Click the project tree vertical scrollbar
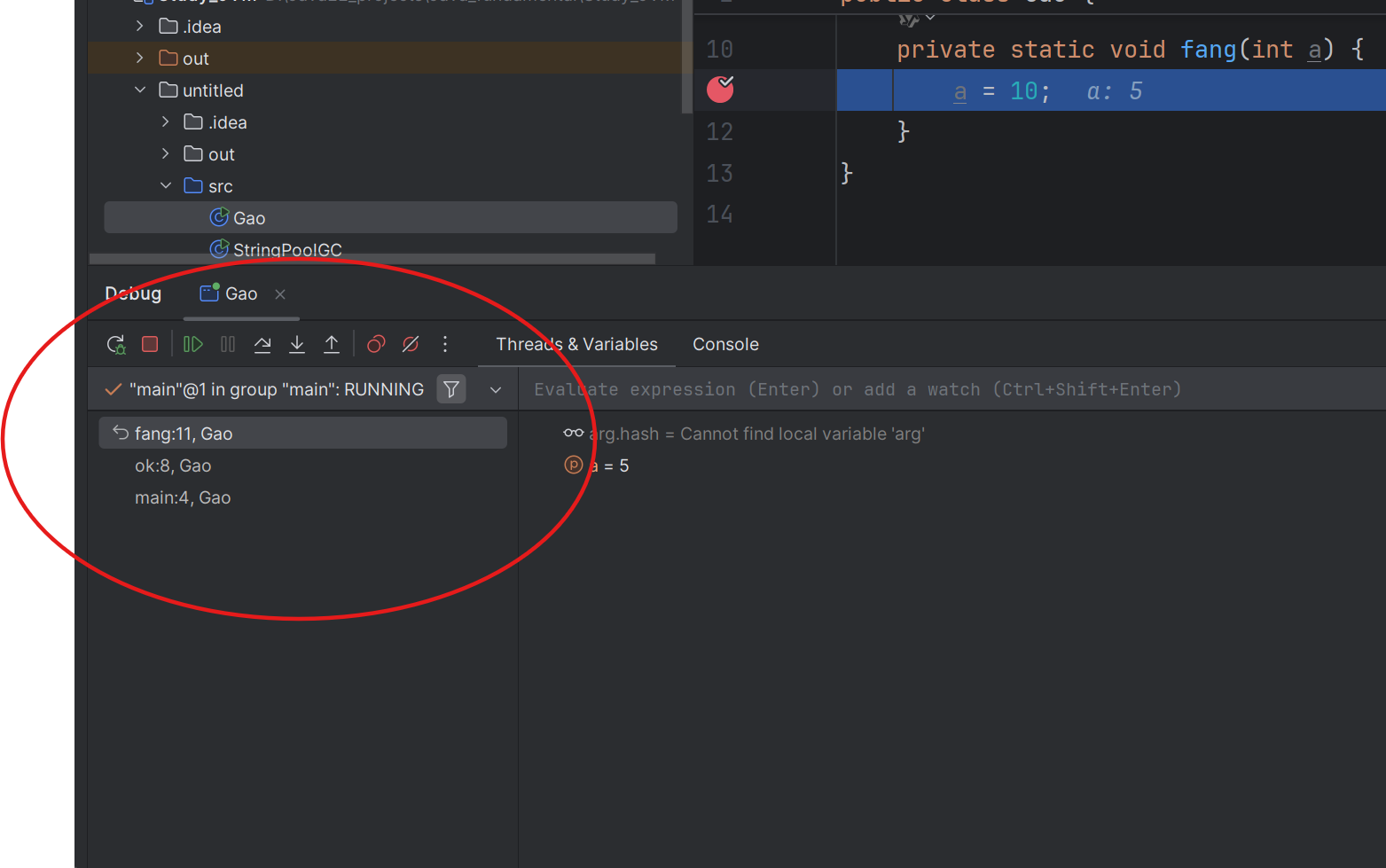1386x868 pixels. [686, 57]
